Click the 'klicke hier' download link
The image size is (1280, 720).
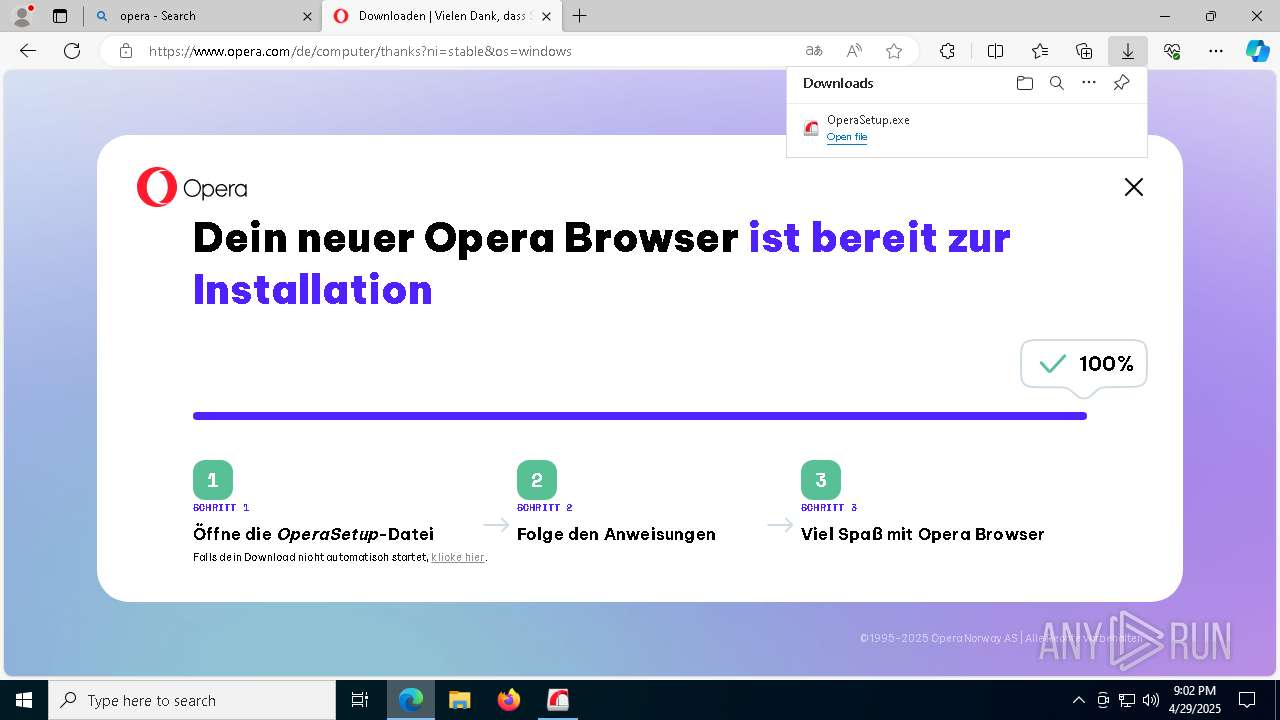[x=458, y=557]
